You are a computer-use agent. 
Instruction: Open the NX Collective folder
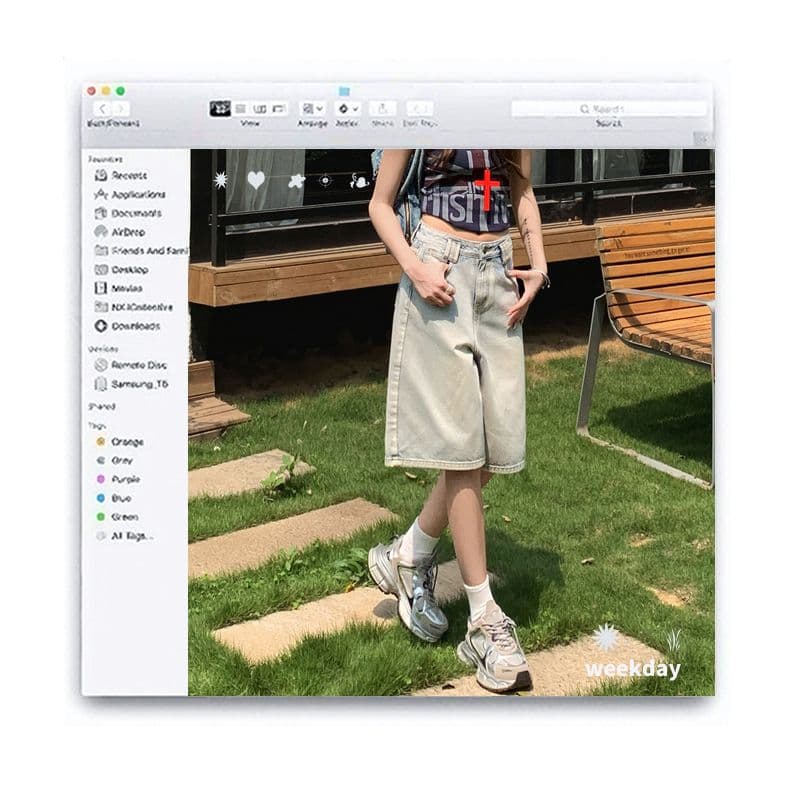[134, 307]
